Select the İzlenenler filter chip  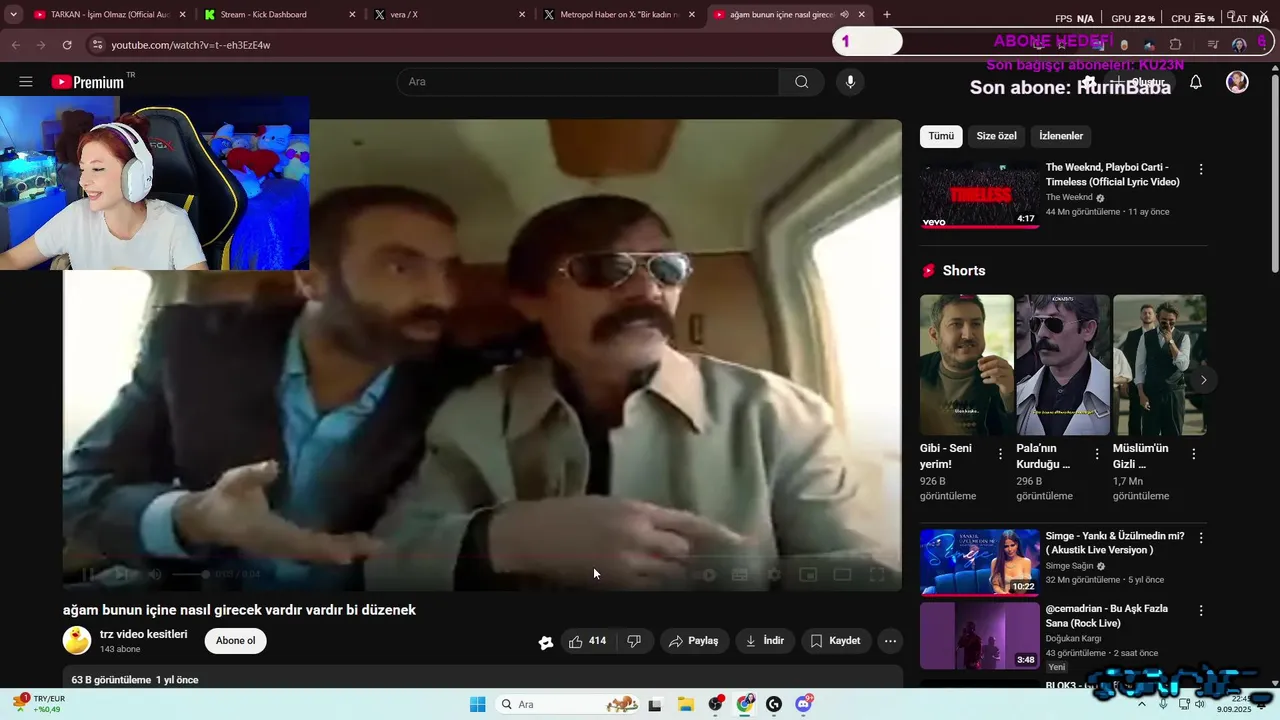pyautogui.click(x=1061, y=136)
